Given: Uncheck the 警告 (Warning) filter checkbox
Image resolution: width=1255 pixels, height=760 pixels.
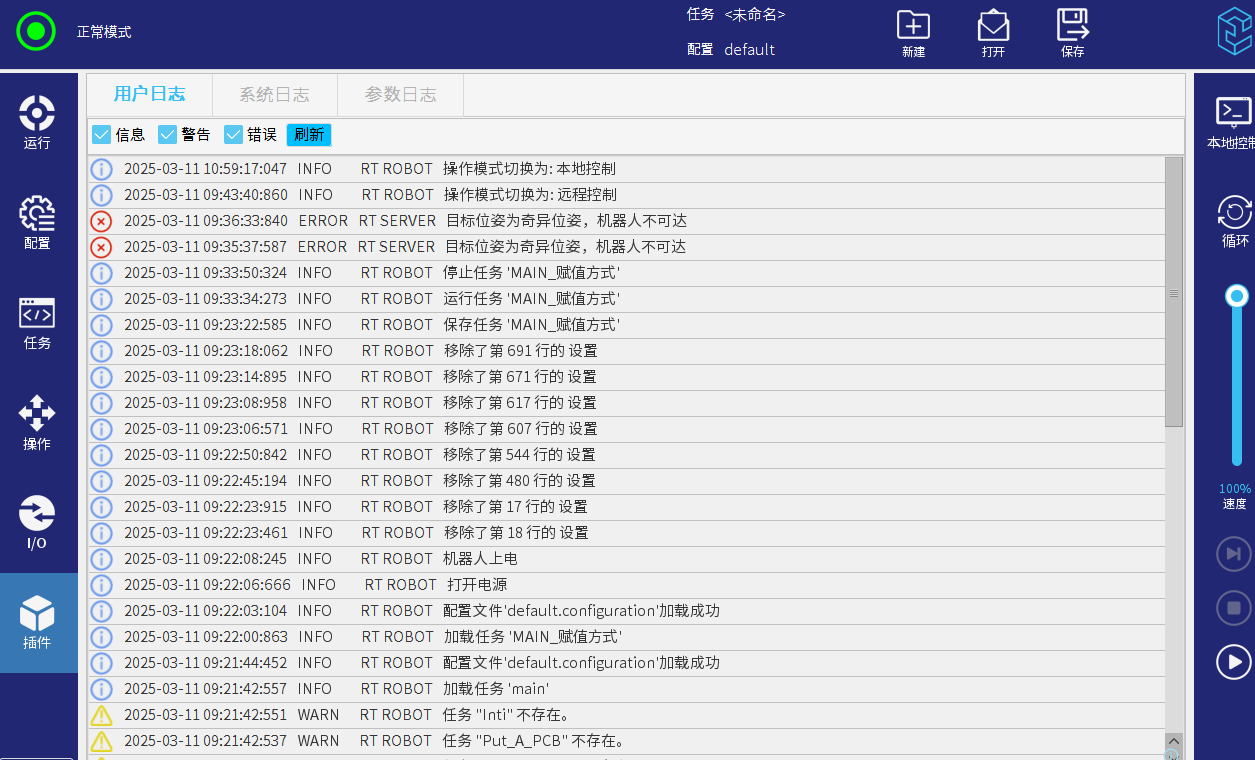Looking at the screenshot, I should (167, 135).
